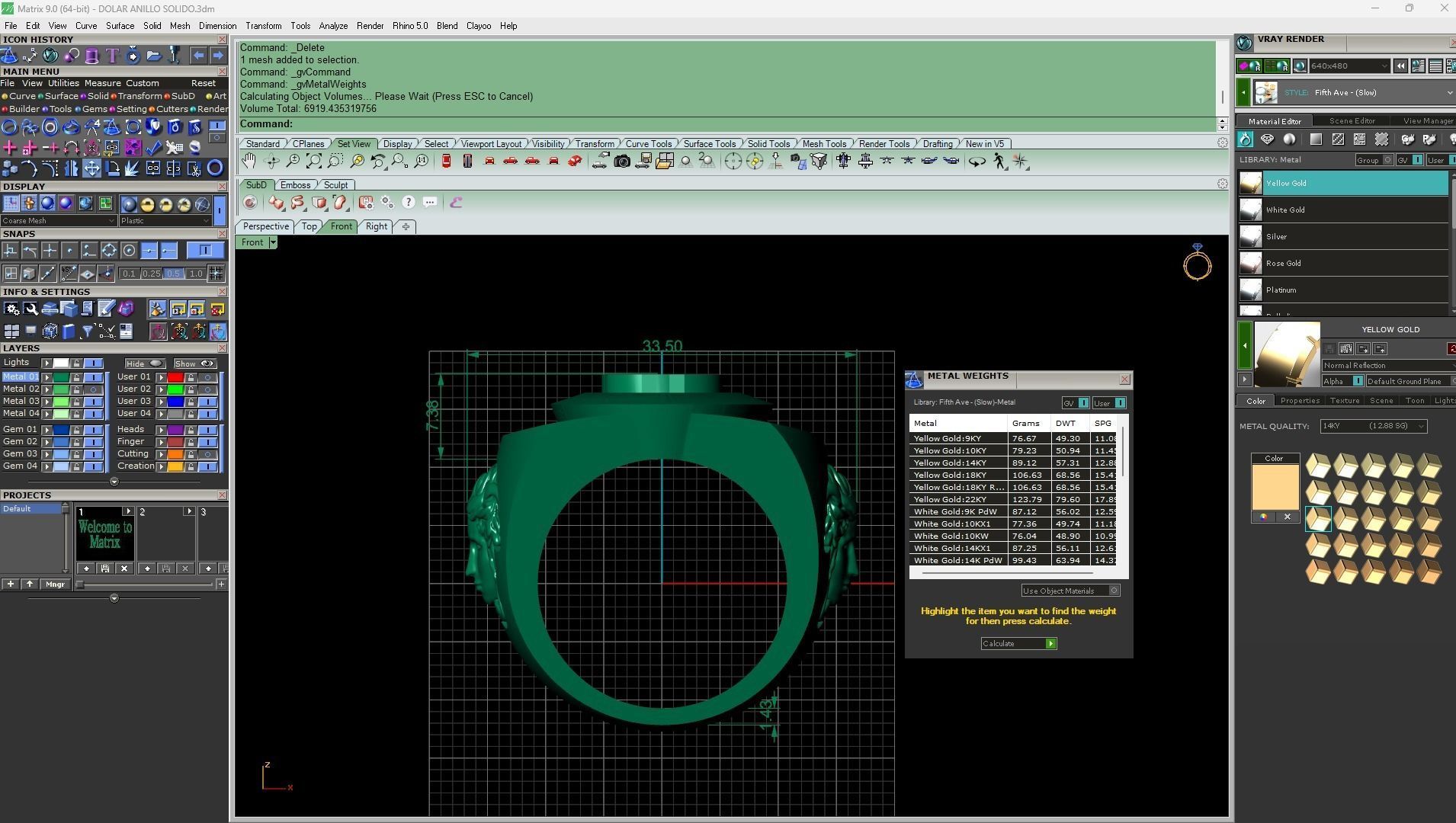Click the funnel filter icon in Info & Settings
1456x823 pixels.
click(87, 331)
